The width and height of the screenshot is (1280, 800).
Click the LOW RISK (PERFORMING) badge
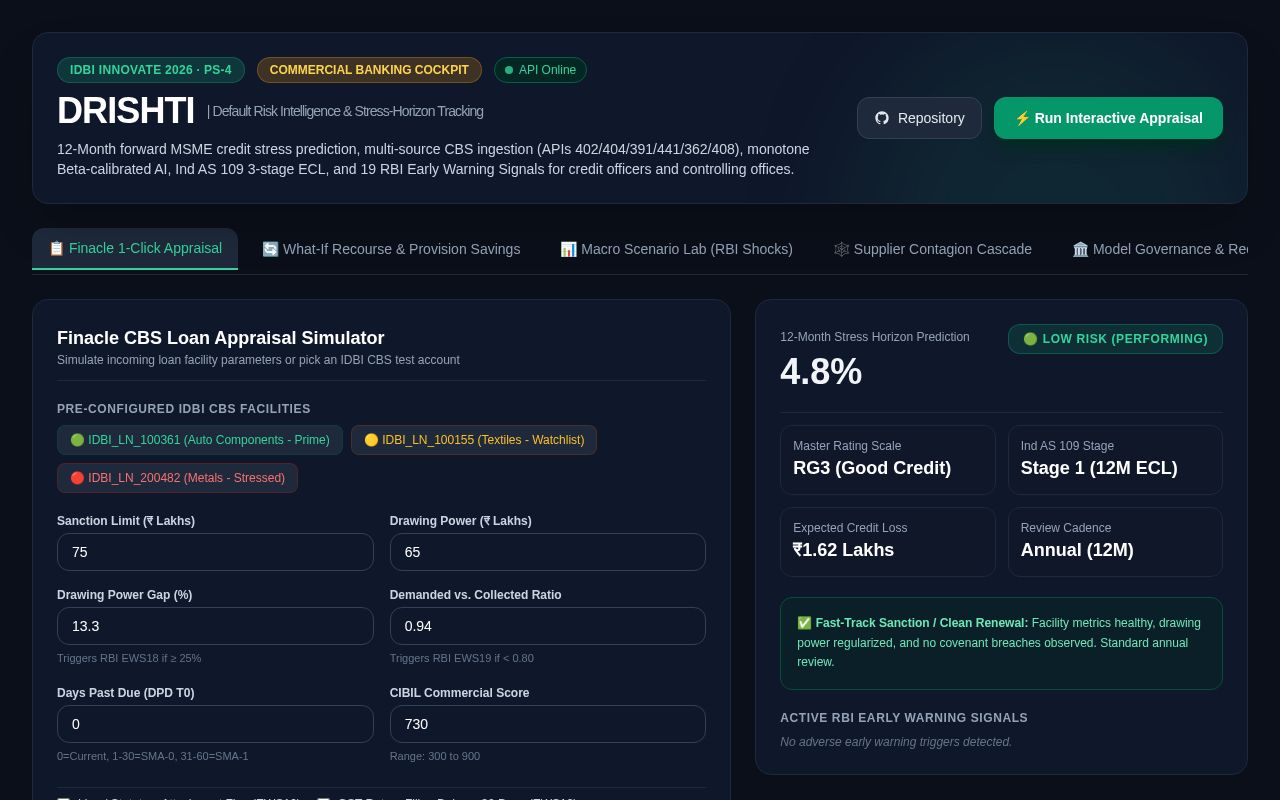1115,339
